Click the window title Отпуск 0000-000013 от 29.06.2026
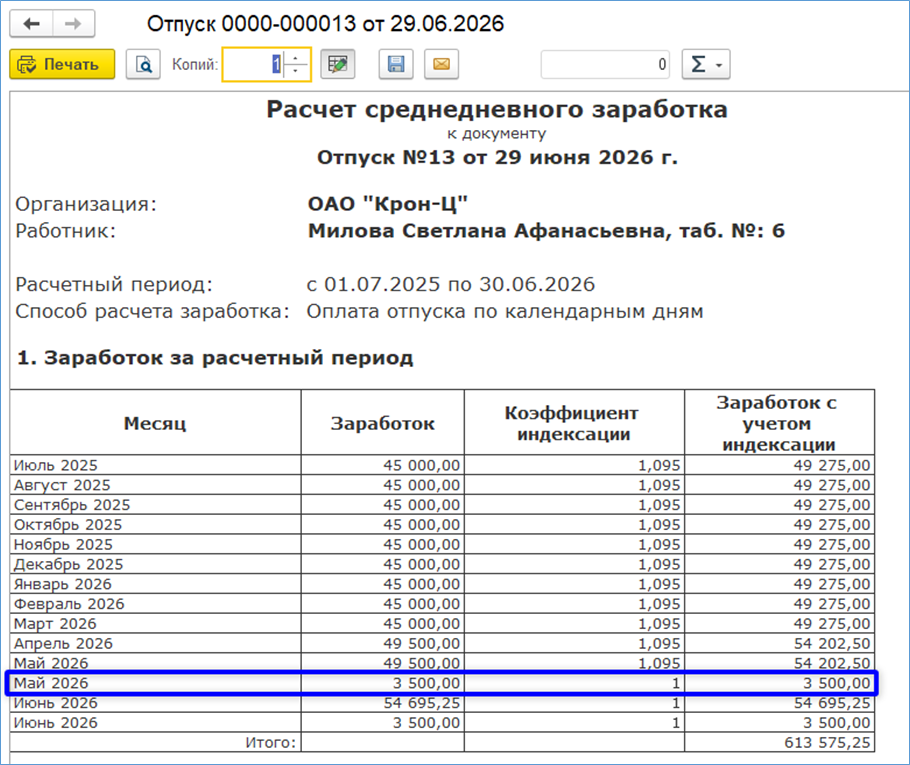Image resolution: width=910 pixels, height=765 pixels. pyautogui.click(x=325, y=24)
